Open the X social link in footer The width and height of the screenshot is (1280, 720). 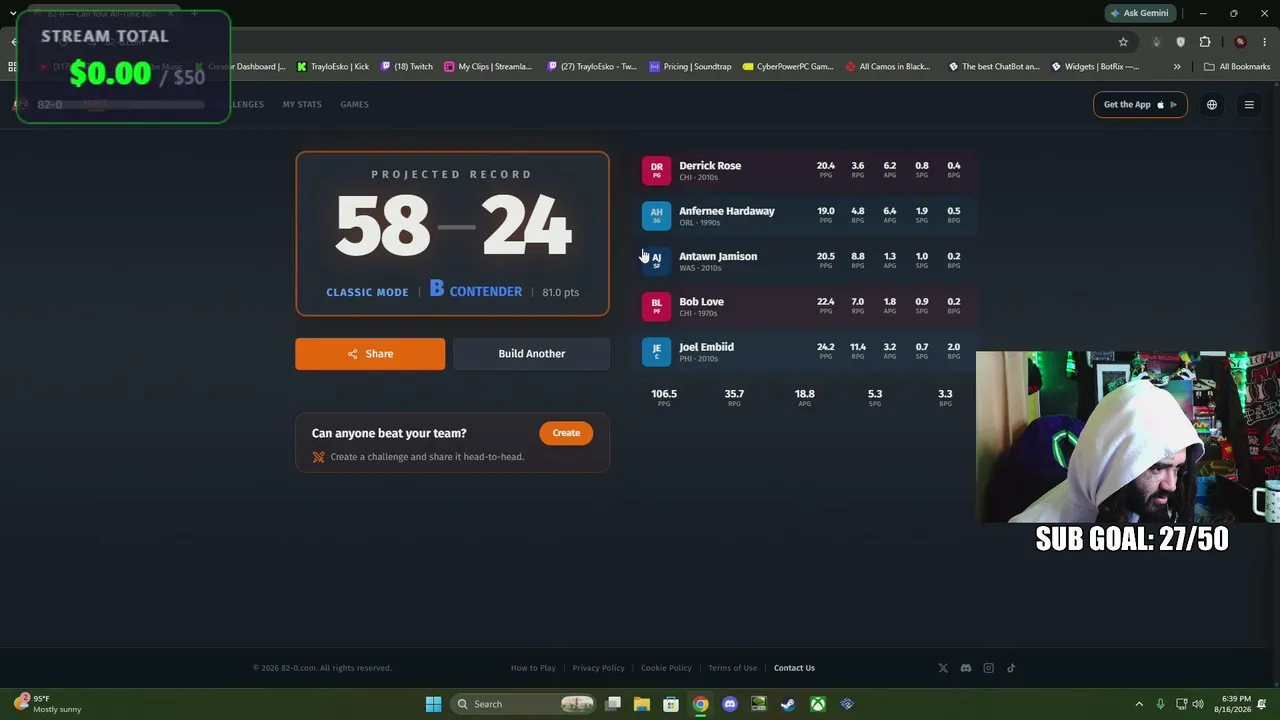[943, 668]
